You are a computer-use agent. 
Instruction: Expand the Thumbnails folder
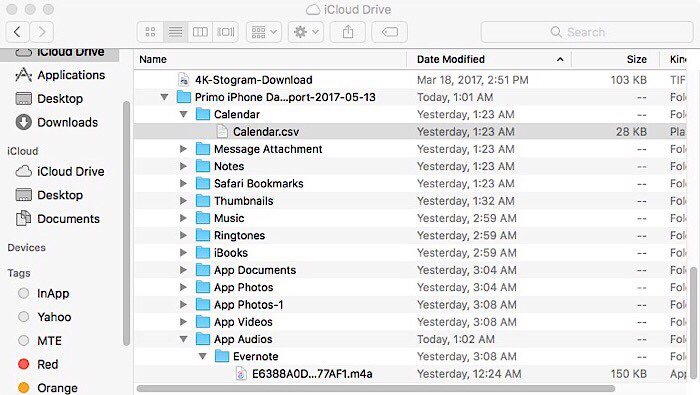tap(183, 201)
